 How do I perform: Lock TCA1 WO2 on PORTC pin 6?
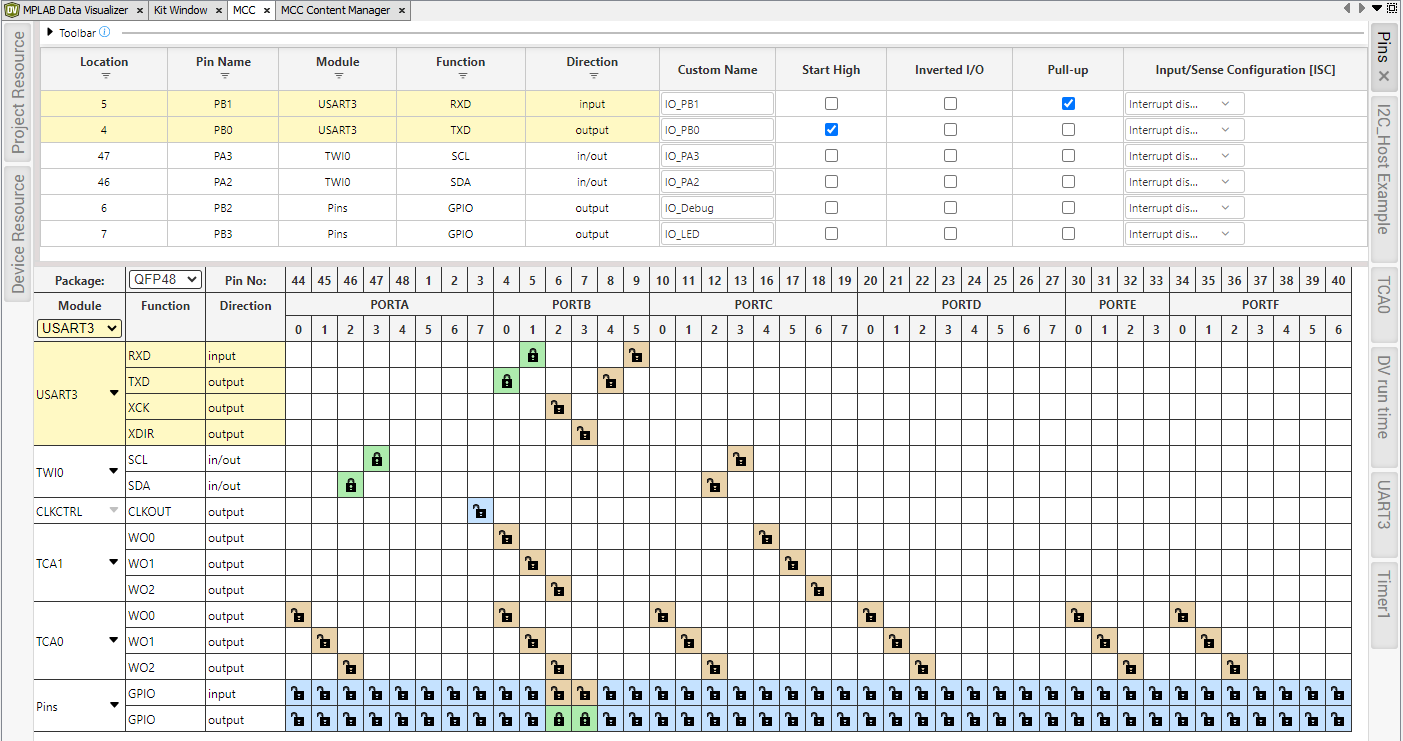pyautogui.click(x=818, y=589)
